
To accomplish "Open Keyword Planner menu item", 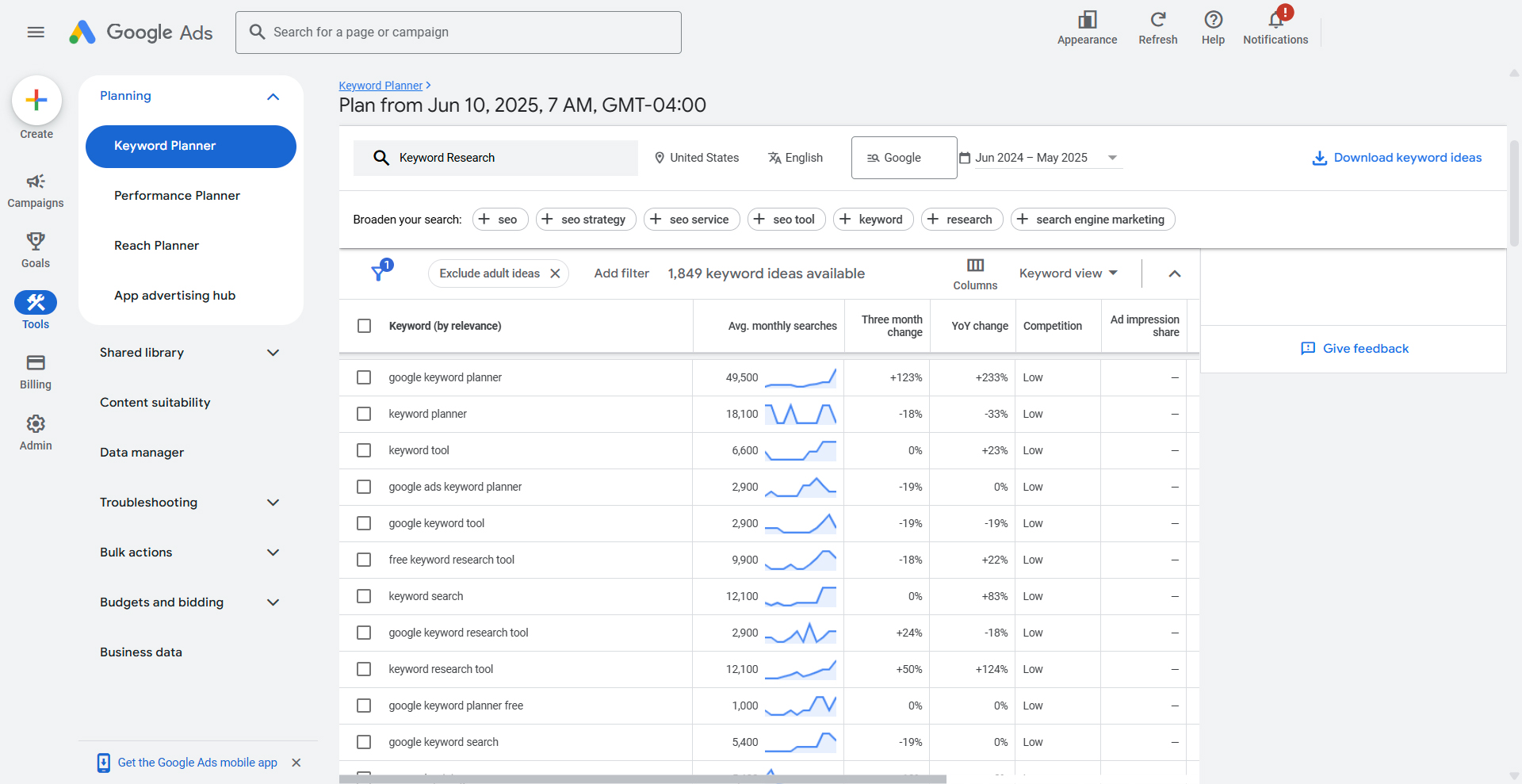I will click(191, 147).
